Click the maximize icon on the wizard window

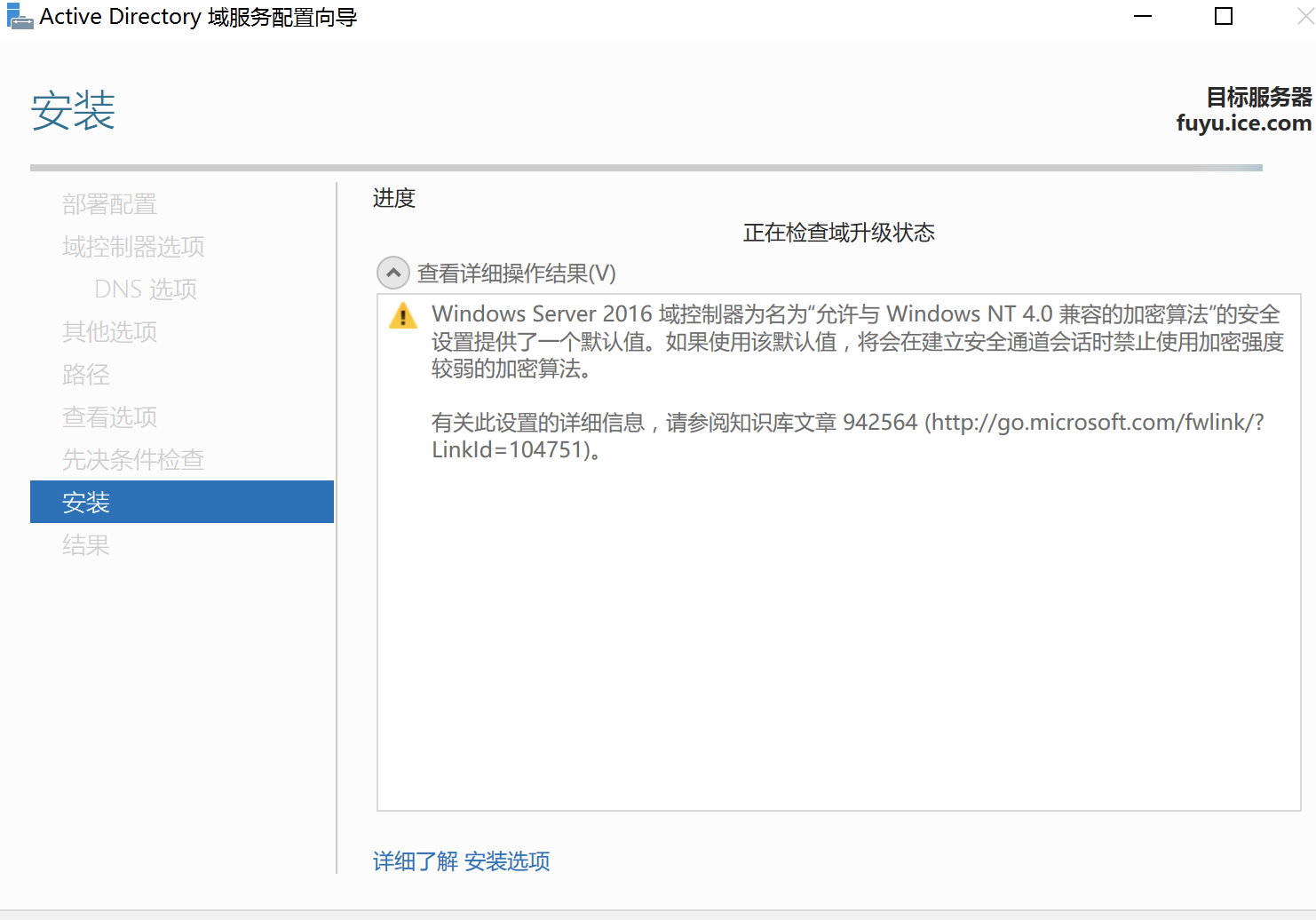point(1223,15)
